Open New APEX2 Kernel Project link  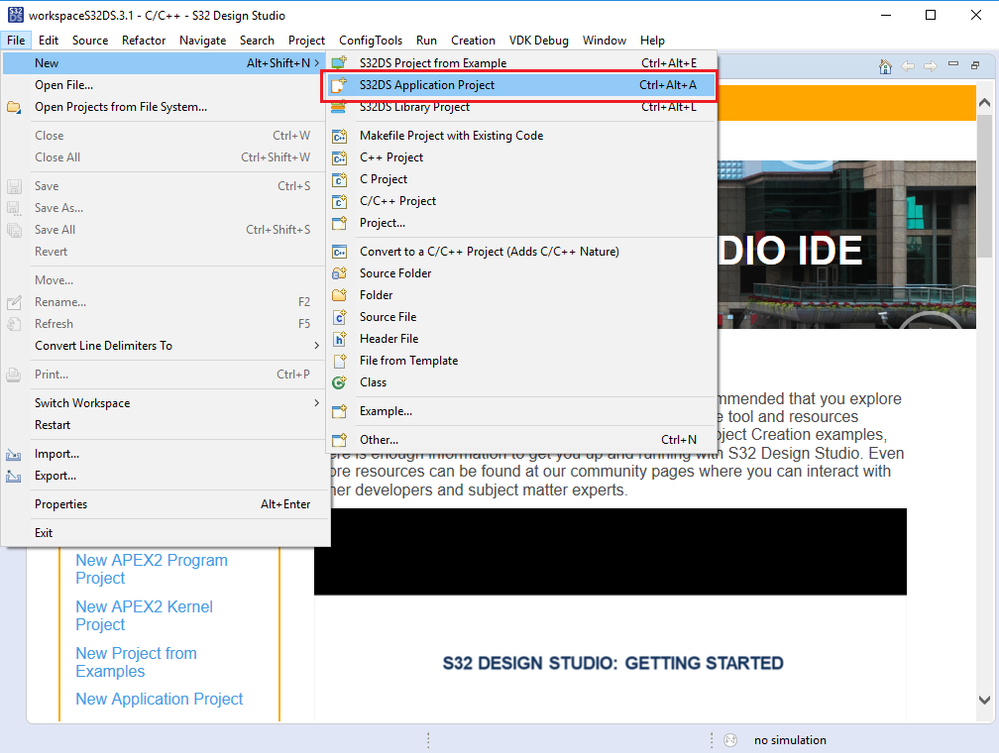[144, 615]
